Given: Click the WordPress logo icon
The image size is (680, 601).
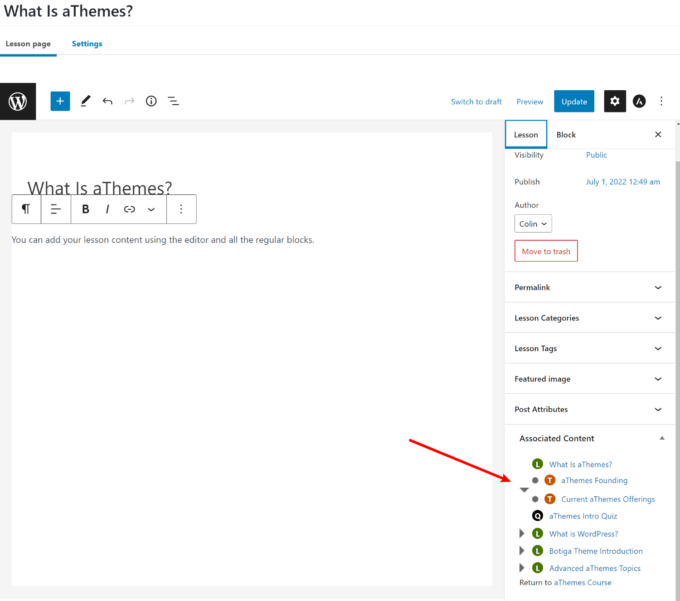Looking at the screenshot, I should coord(18,101).
